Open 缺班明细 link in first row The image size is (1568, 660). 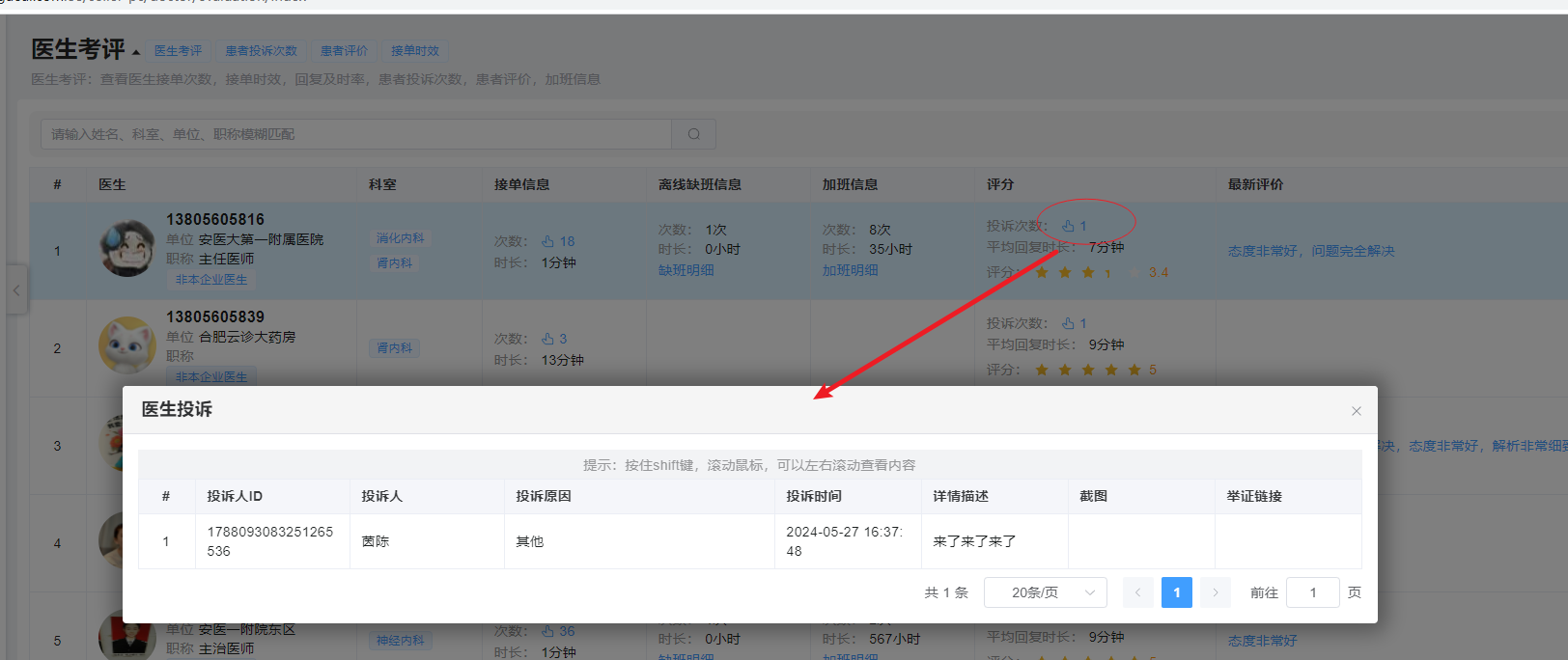coord(686,270)
